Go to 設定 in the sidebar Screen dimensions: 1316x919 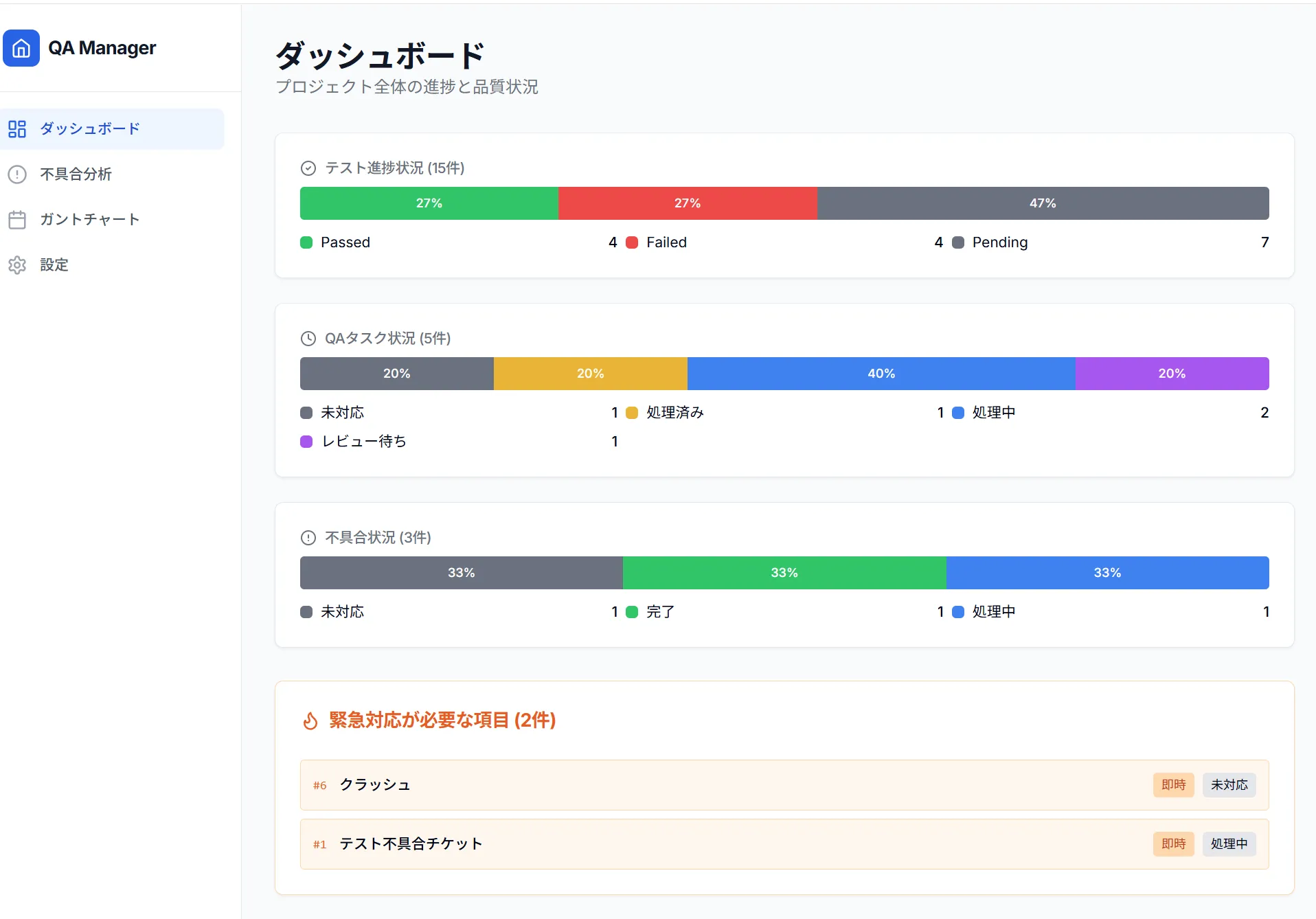coord(54,265)
